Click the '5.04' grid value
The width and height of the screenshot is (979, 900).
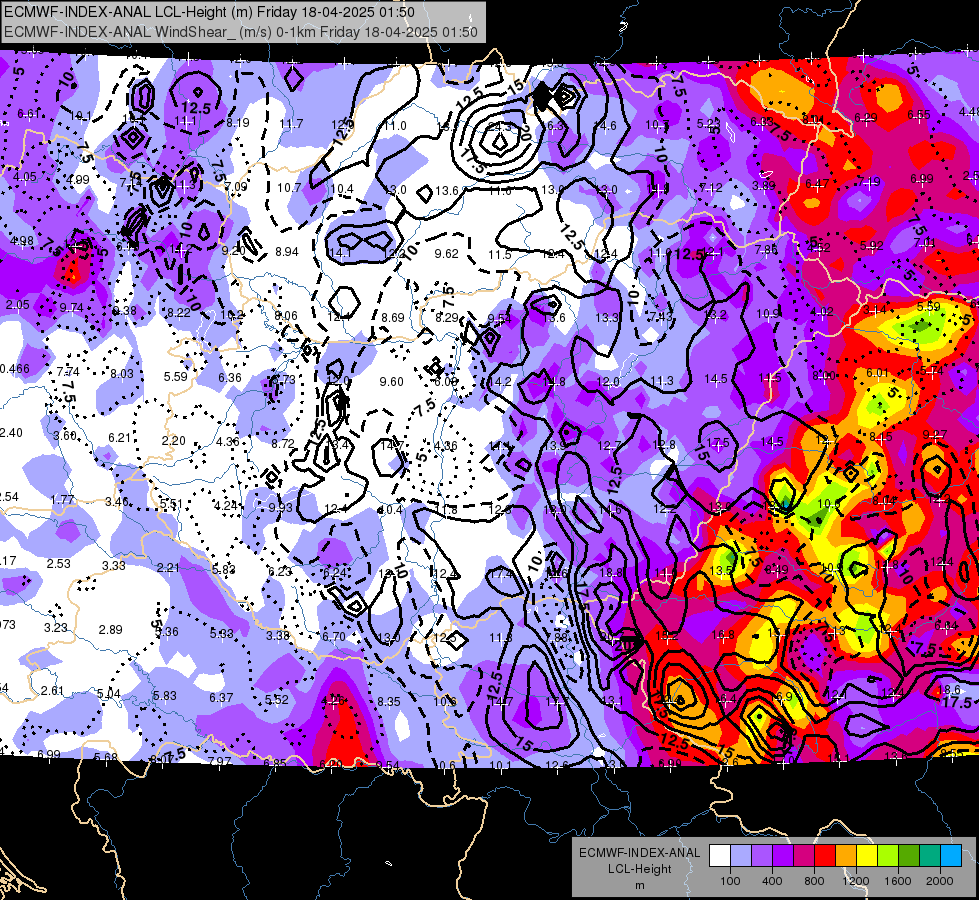pyautogui.click(x=109, y=694)
